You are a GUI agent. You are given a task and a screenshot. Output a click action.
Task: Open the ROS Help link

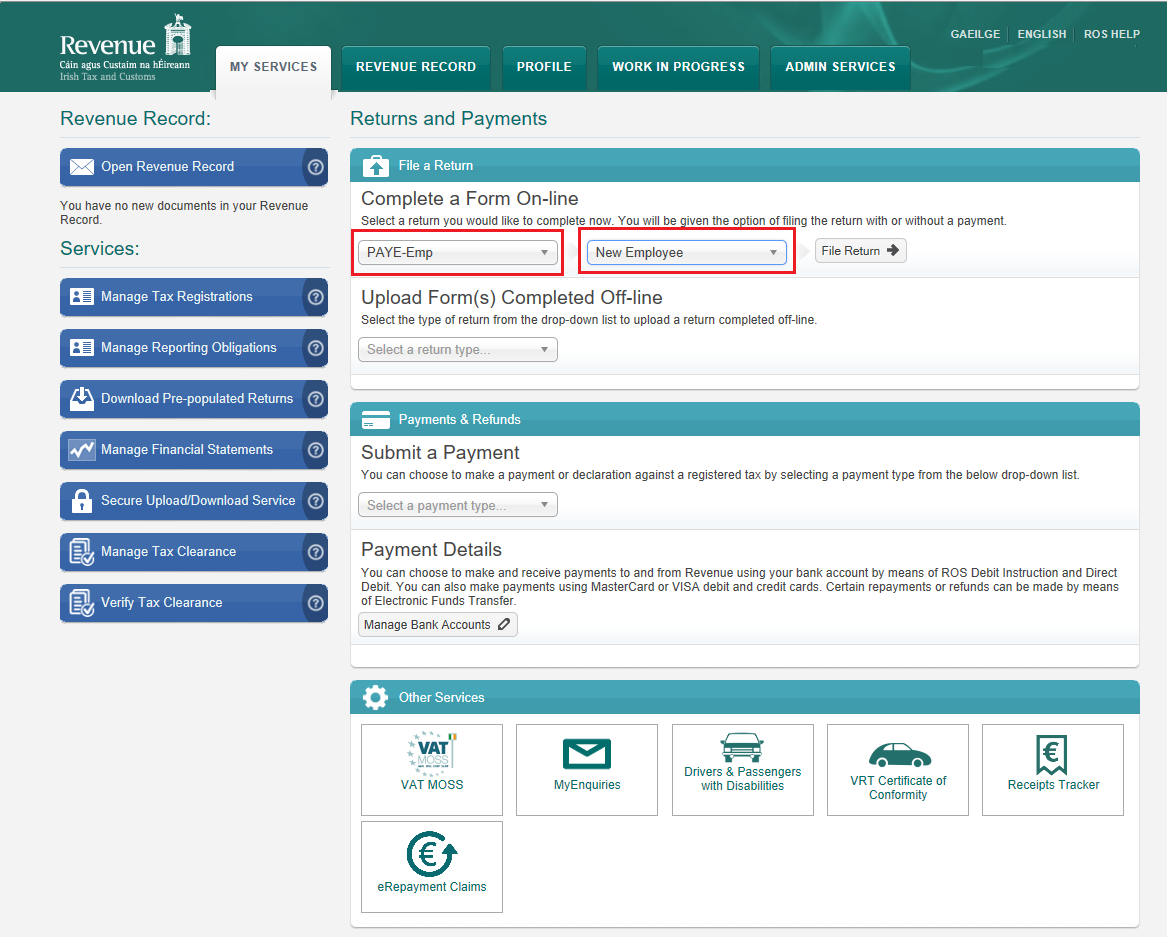1112,34
